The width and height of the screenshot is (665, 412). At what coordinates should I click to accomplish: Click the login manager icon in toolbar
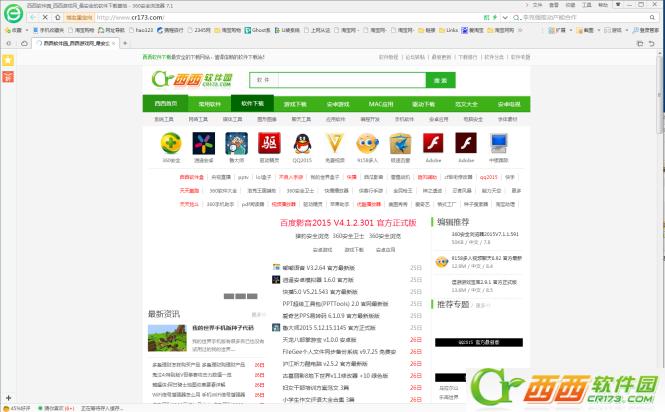635,30
